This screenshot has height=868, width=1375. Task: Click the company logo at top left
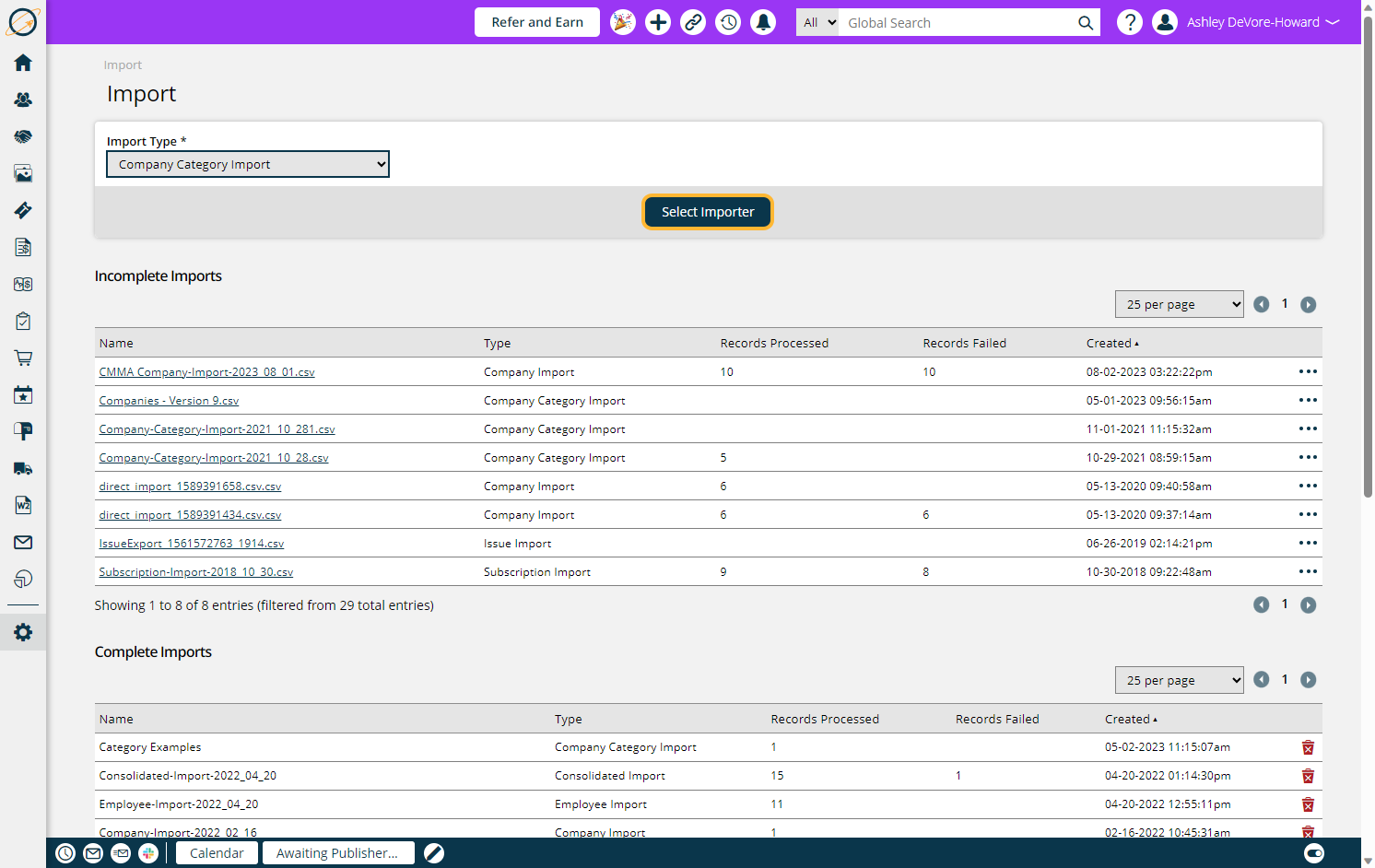(22, 21)
